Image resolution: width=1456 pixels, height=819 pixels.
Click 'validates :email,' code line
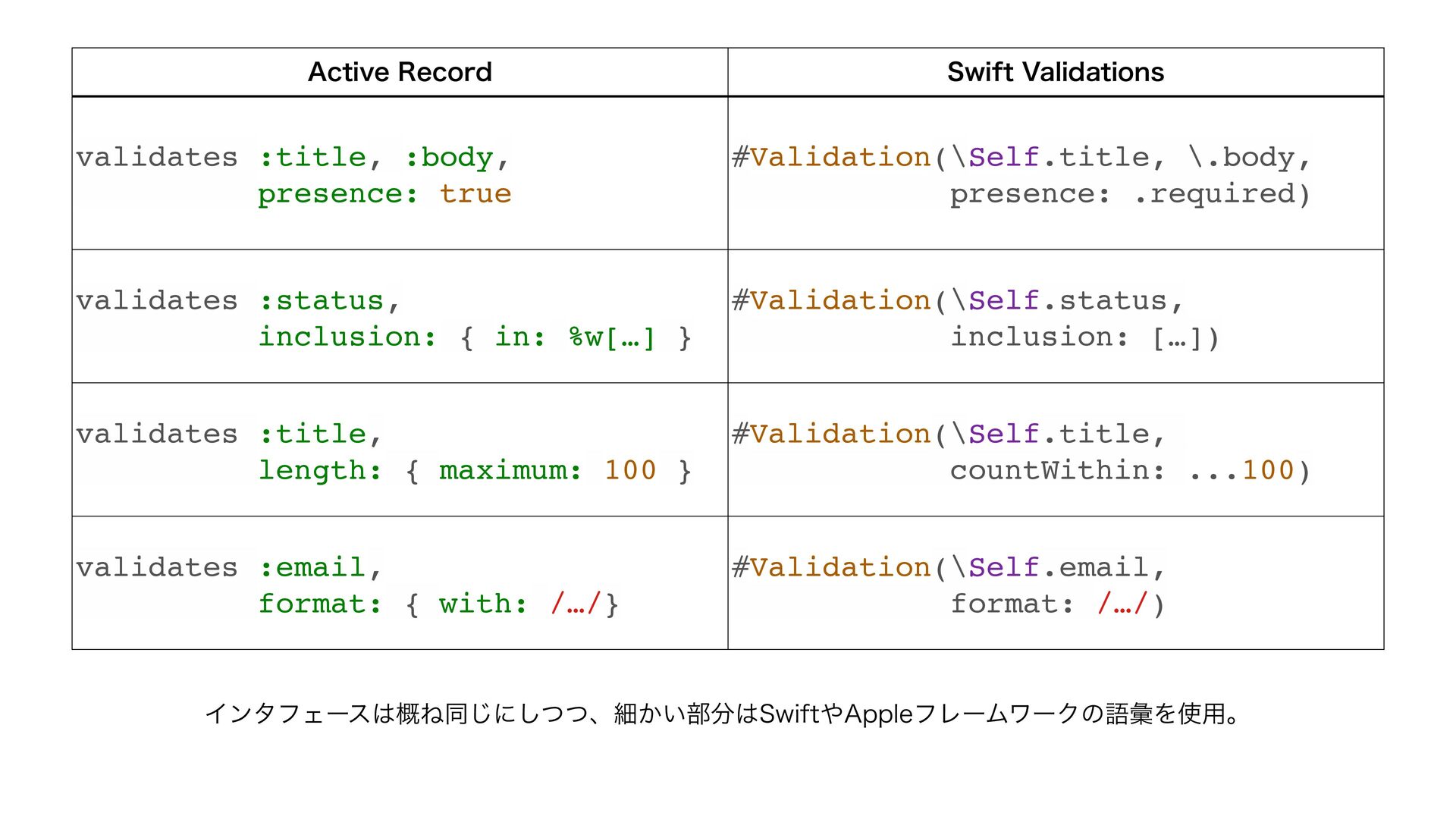(x=229, y=568)
